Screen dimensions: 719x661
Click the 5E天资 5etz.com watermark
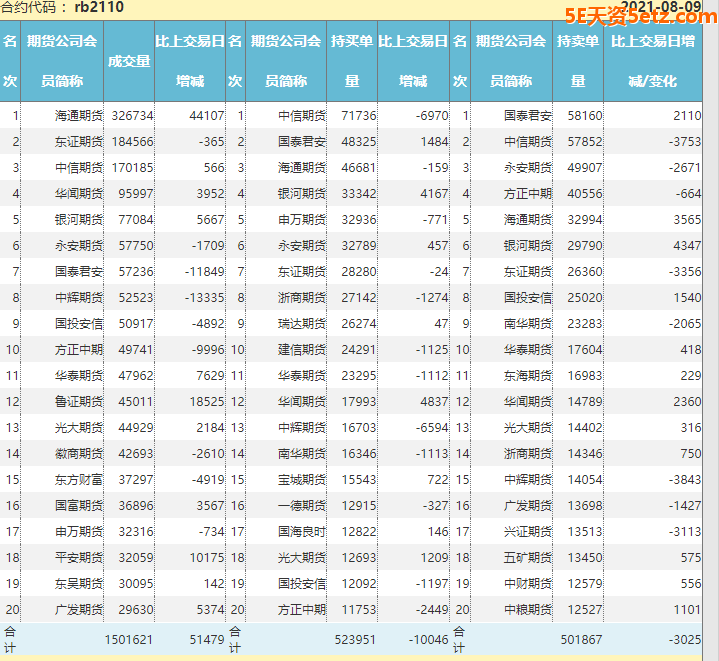[636, 17]
